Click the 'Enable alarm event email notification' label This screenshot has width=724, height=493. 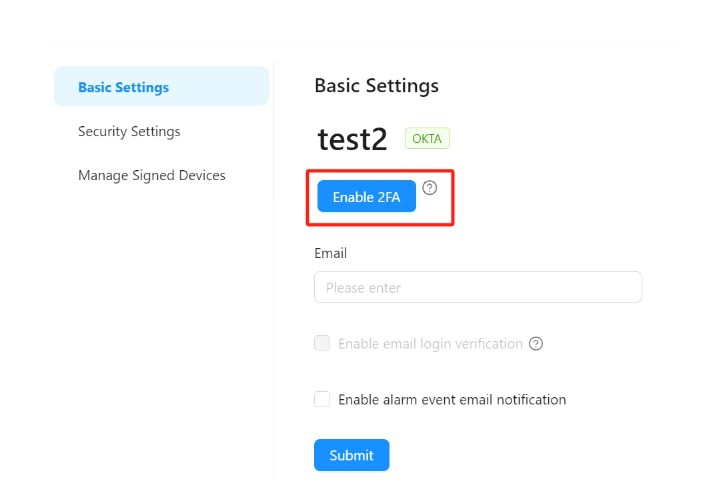(452, 399)
